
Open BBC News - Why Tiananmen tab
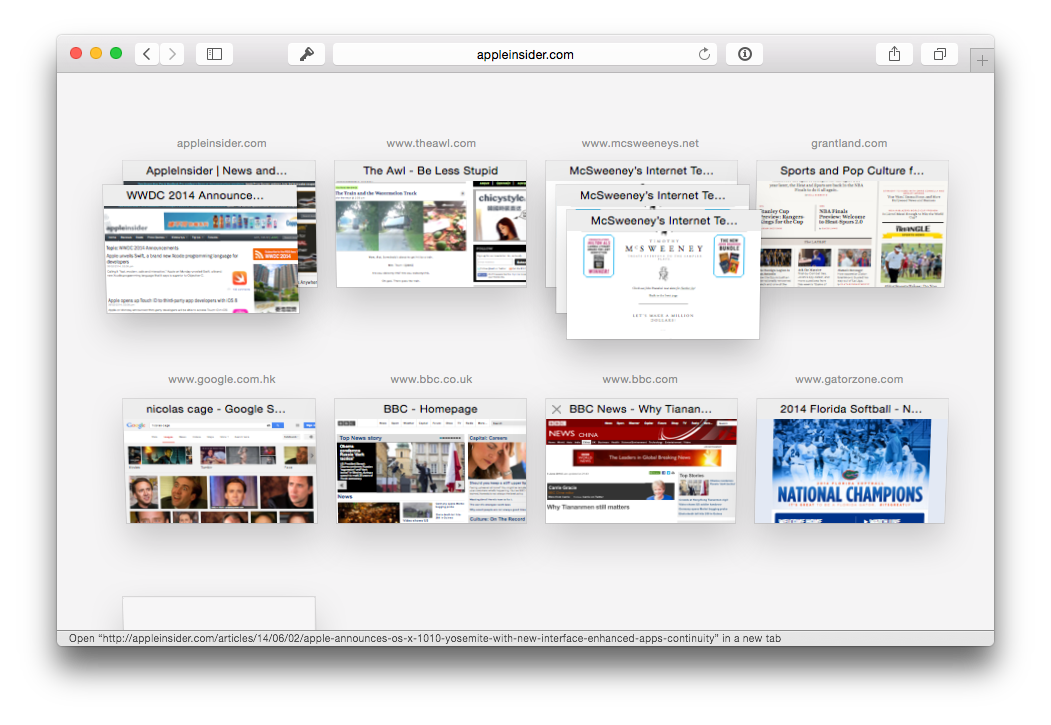[x=641, y=461]
